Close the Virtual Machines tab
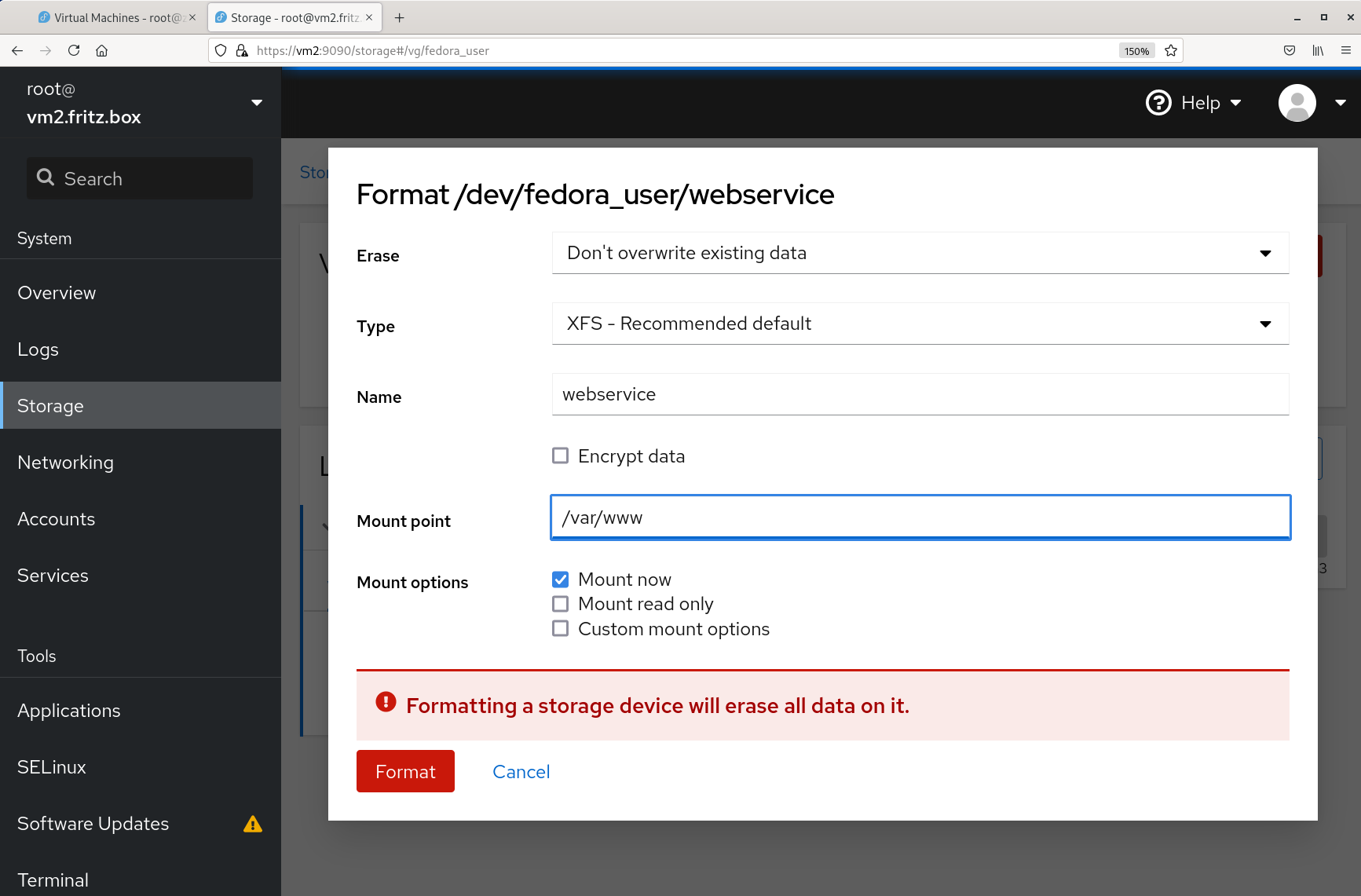The height and width of the screenshot is (896, 1361). 192,17
